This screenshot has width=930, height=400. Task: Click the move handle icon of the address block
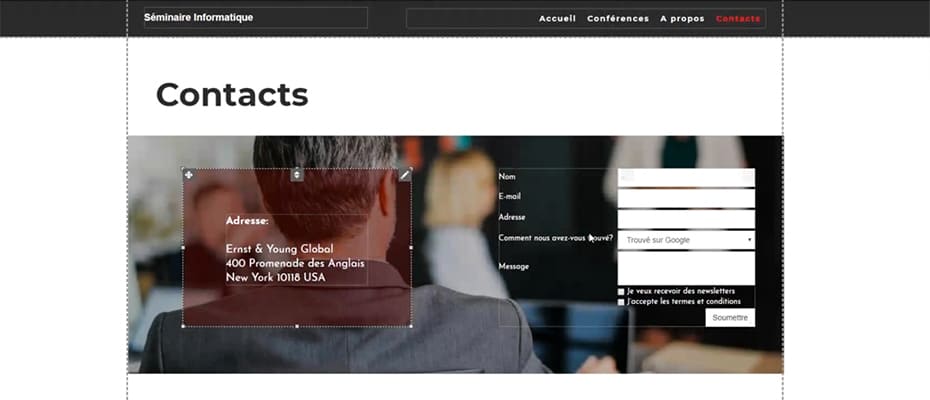pos(188,174)
